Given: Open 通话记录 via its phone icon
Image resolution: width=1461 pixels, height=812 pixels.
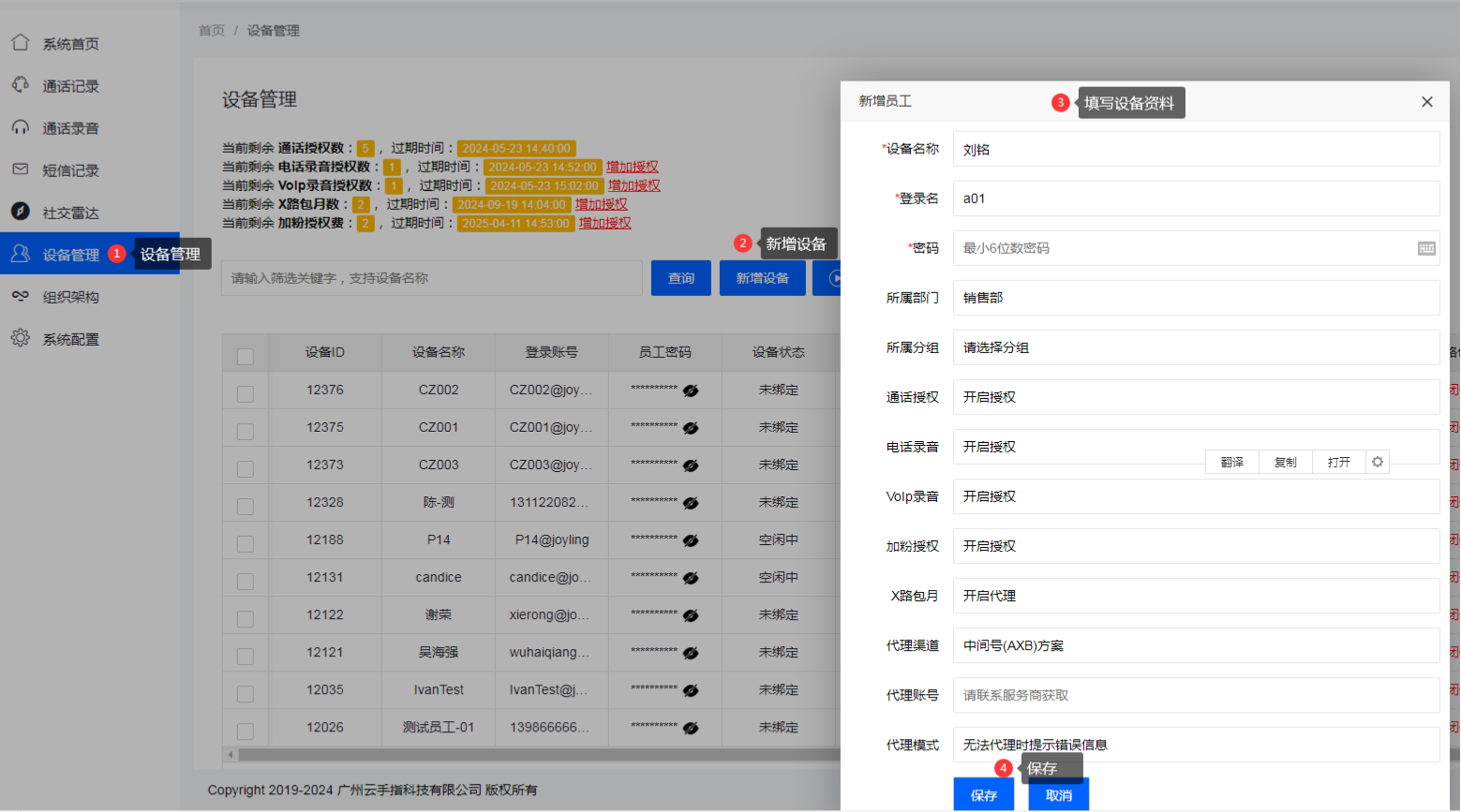Looking at the screenshot, I should click(x=21, y=85).
